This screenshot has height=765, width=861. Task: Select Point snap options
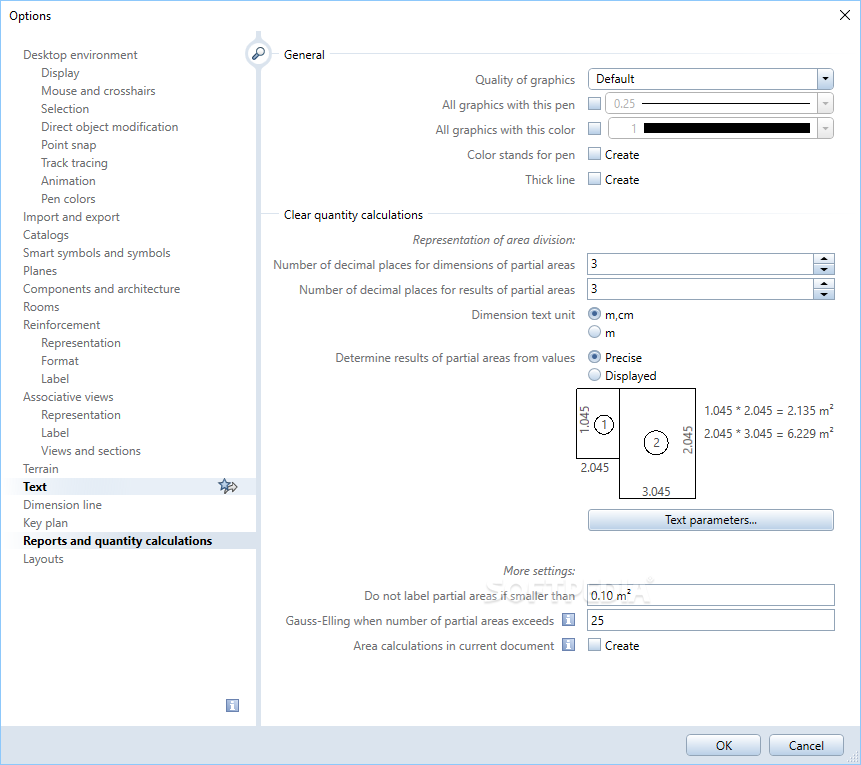click(68, 145)
